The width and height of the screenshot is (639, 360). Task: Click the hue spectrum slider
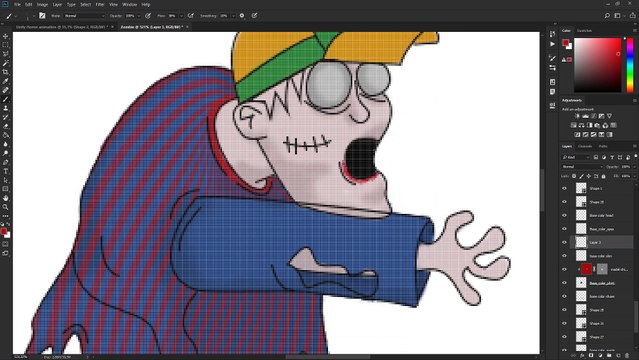coord(630,64)
